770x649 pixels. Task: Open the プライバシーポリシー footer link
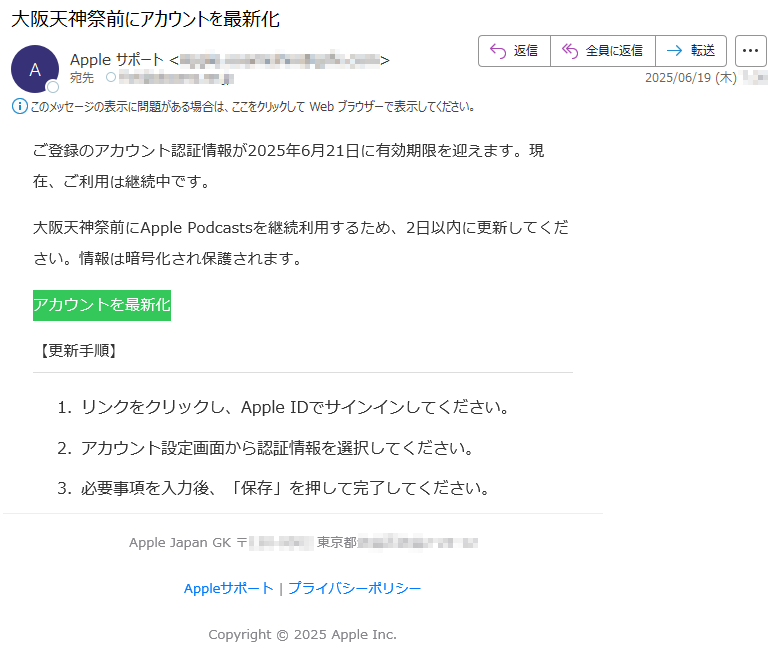355,588
